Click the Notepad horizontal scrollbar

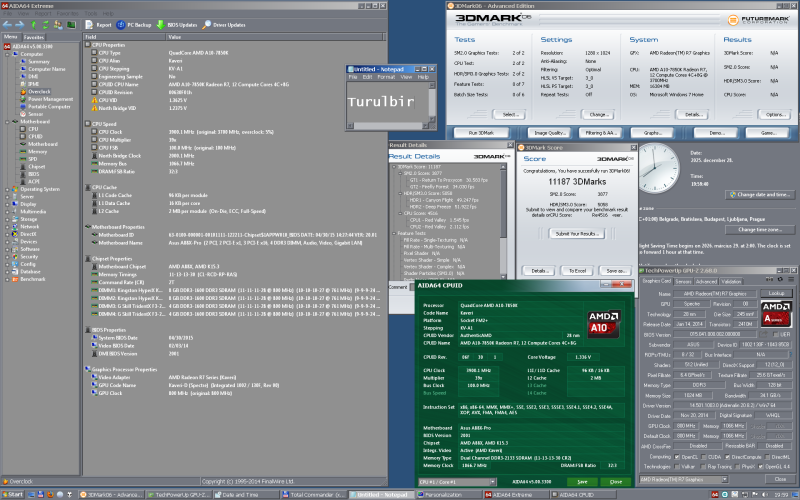click(389, 126)
